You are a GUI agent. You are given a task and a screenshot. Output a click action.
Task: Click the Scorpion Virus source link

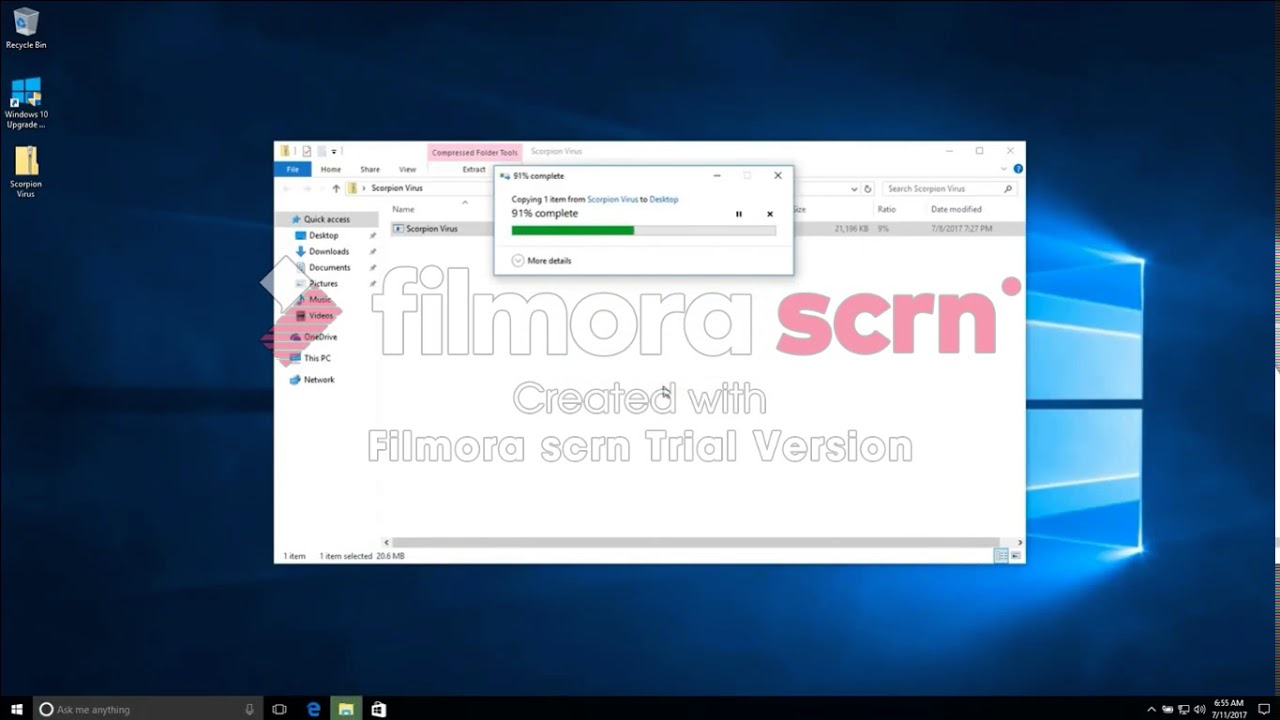(x=612, y=199)
